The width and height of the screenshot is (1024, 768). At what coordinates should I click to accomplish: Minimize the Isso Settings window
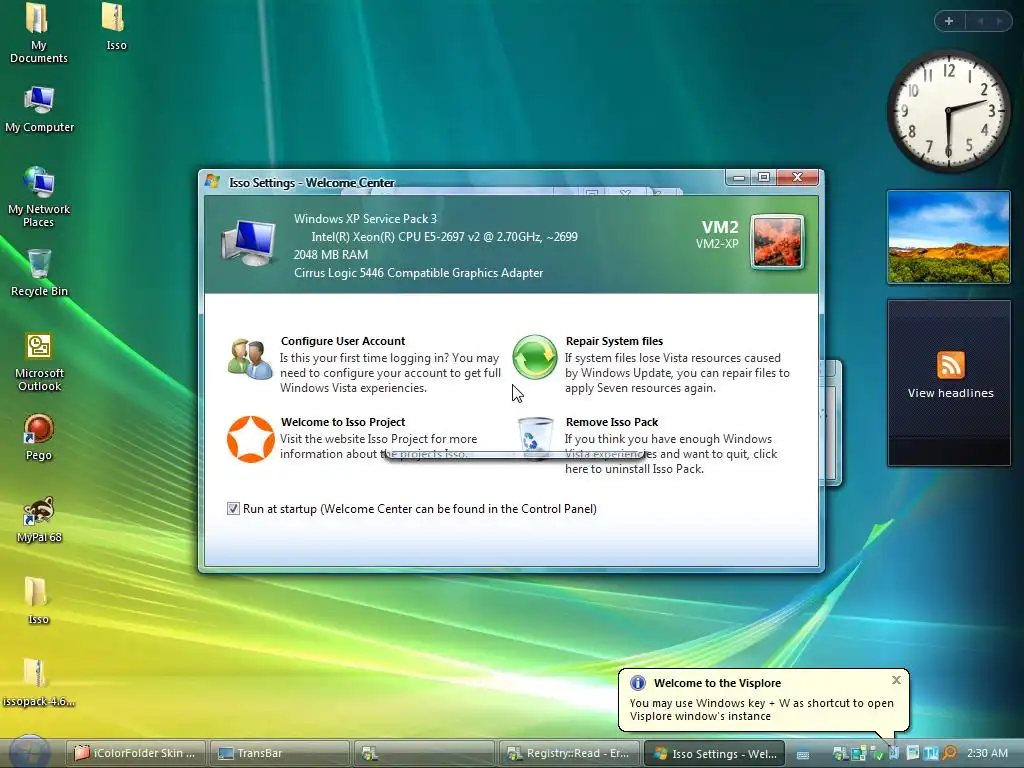pyautogui.click(x=739, y=177)
